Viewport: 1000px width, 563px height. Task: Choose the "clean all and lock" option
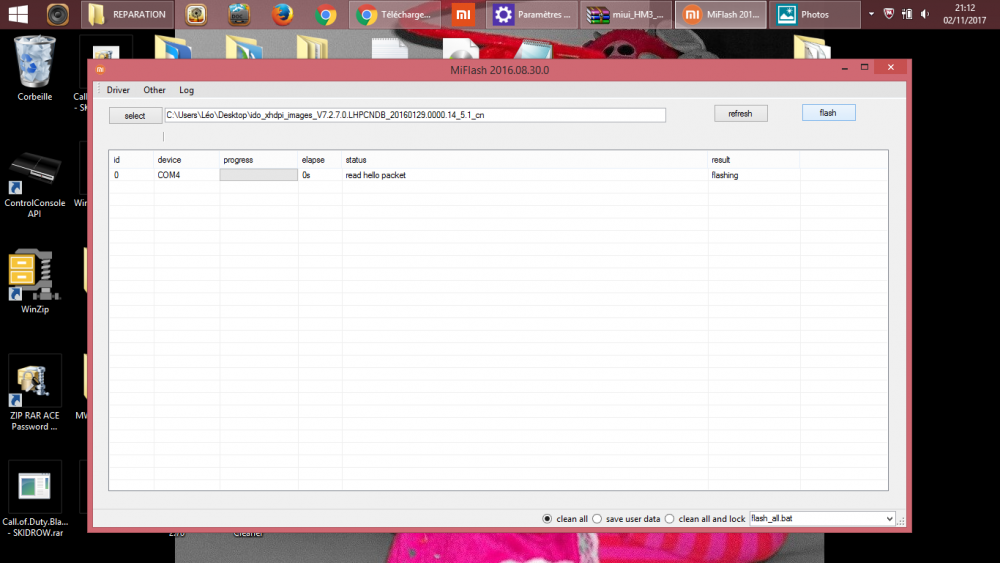[x=670, y=519]
